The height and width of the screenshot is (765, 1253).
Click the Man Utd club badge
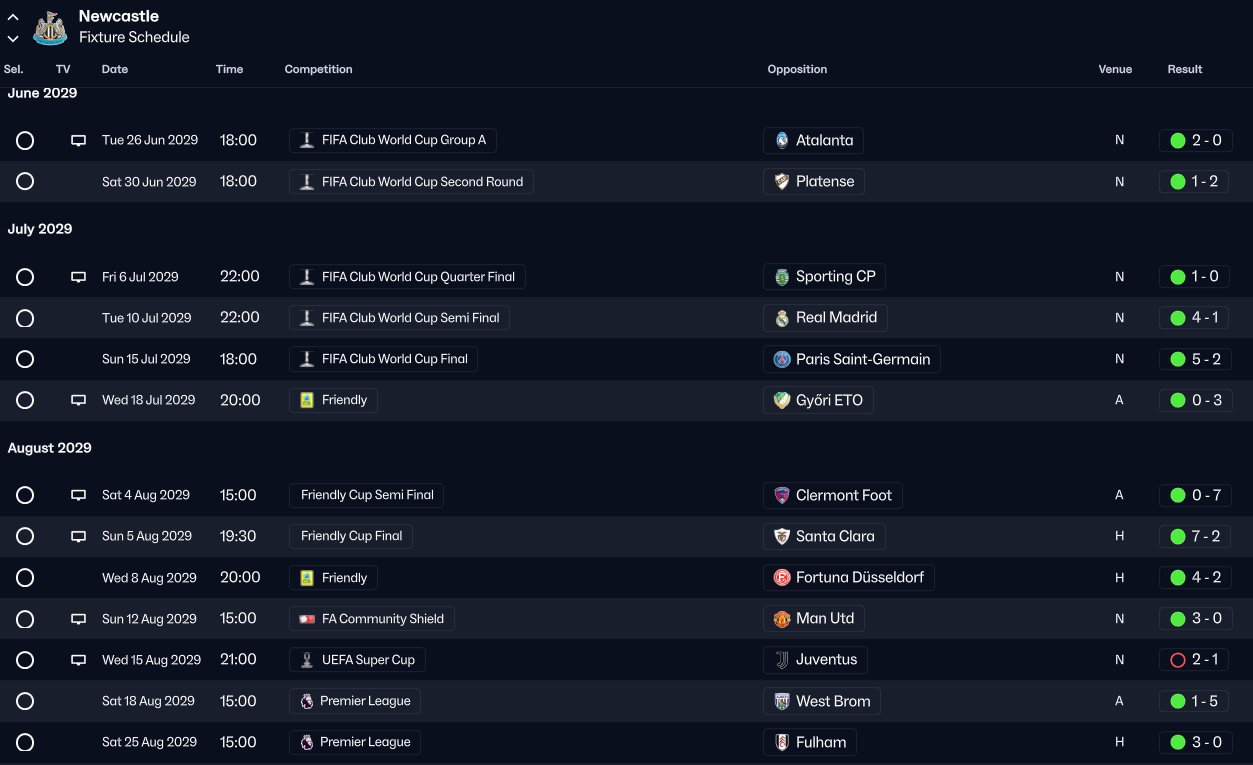(782, 619)
